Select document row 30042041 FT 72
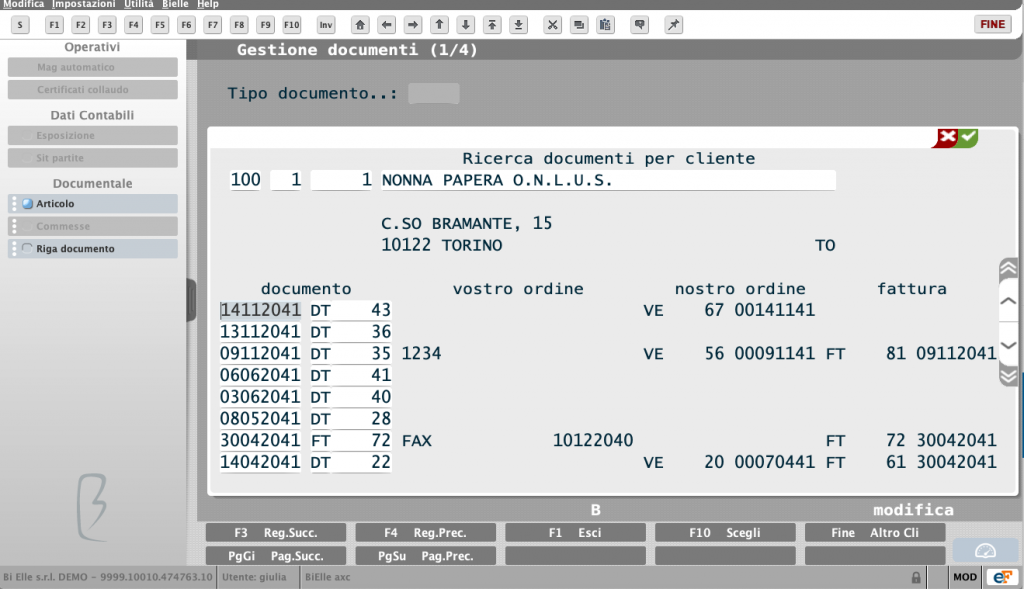The width and height of the screenshot is (1024, 589). (305, 441)
